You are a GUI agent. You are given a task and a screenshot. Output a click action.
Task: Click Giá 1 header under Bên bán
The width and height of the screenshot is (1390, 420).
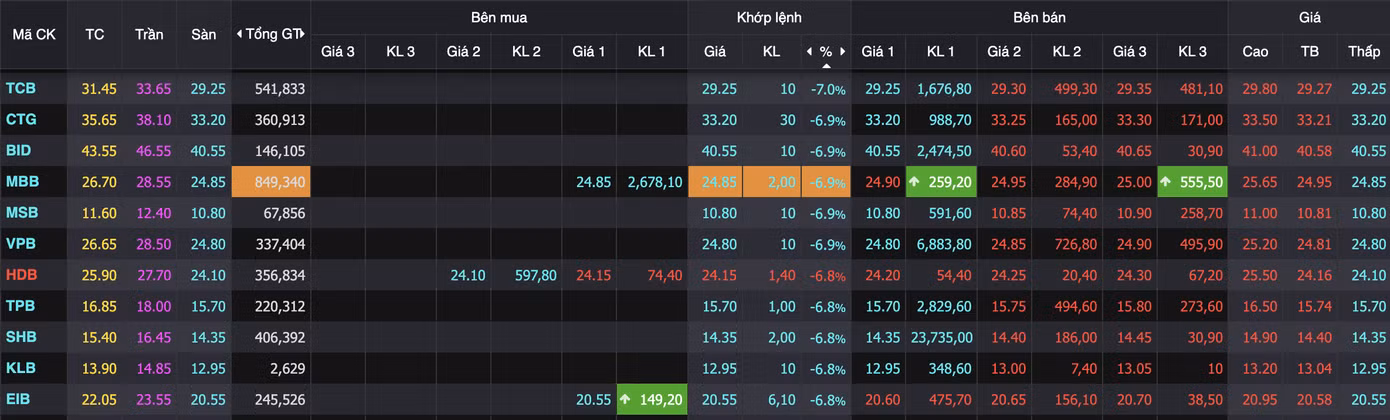[878, 51]
